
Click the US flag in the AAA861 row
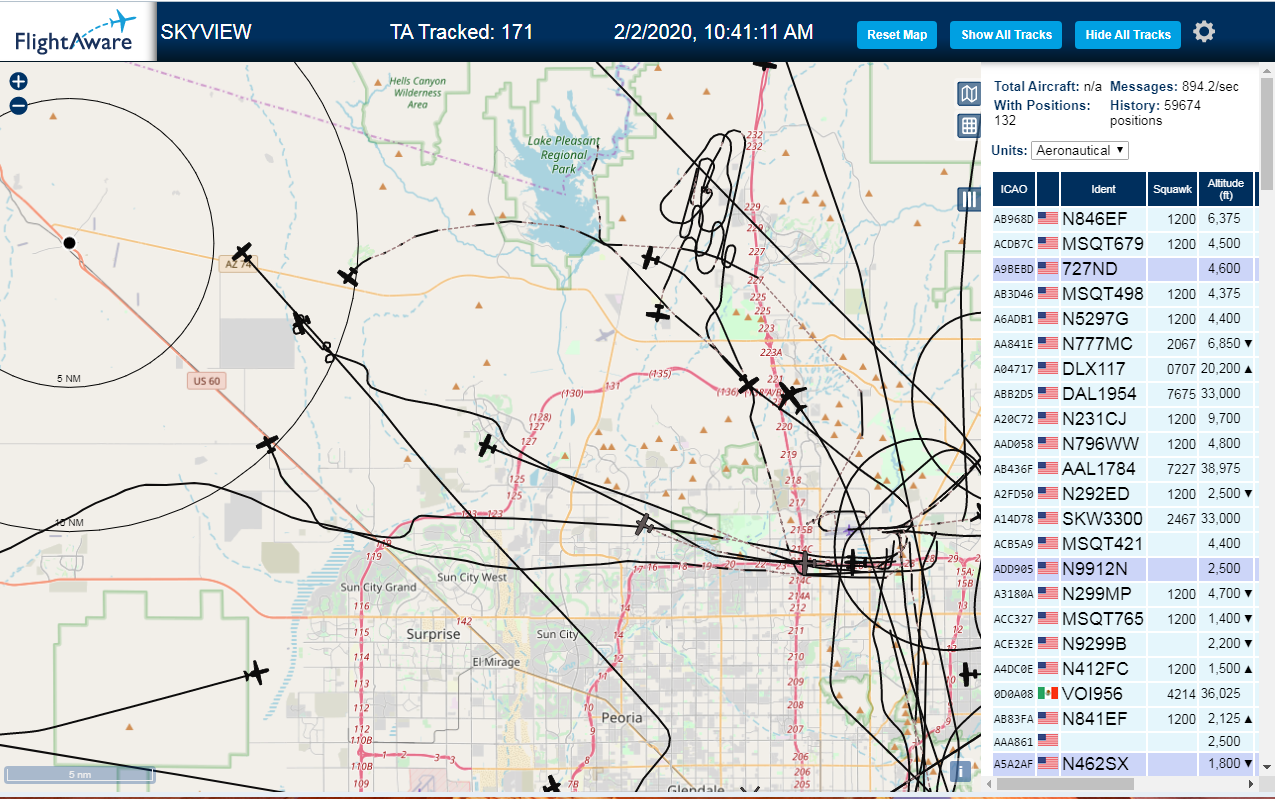point(1048,740)
